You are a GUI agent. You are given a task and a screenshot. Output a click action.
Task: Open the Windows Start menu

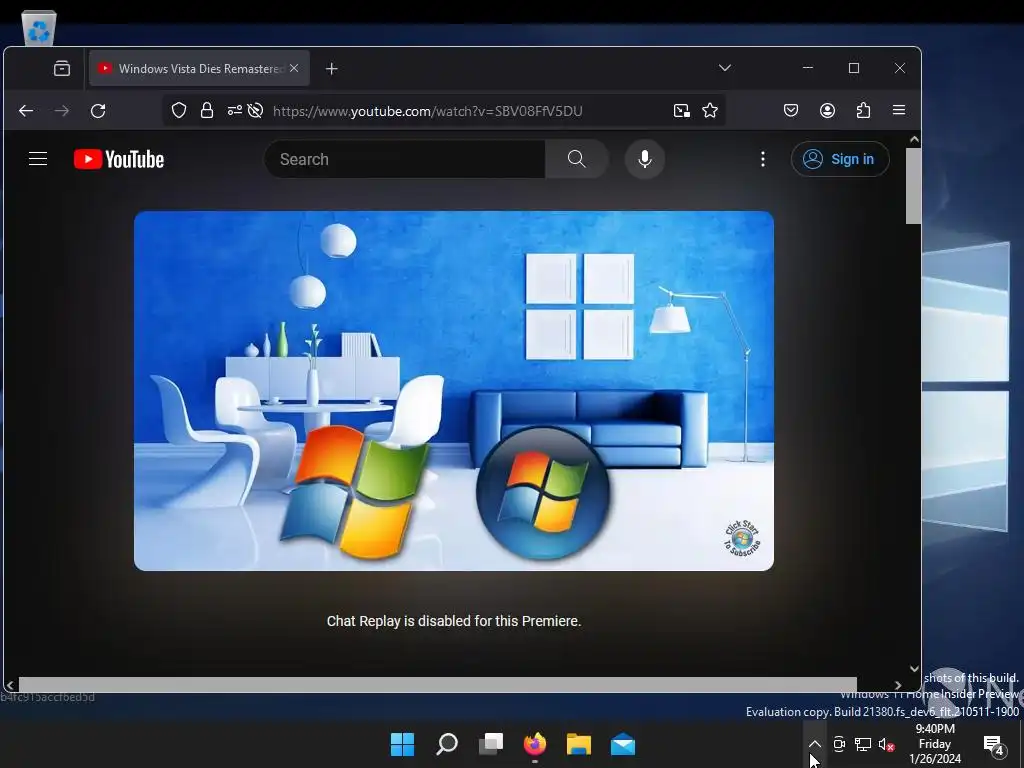point(402,744)
